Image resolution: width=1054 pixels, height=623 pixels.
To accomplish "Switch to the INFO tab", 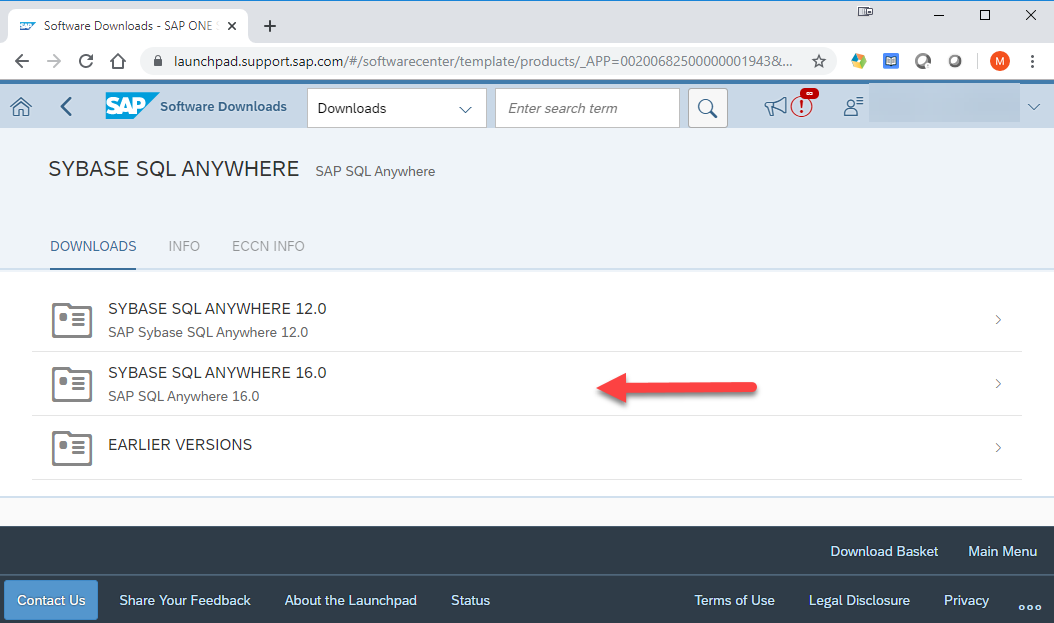I will click(184, 246).
